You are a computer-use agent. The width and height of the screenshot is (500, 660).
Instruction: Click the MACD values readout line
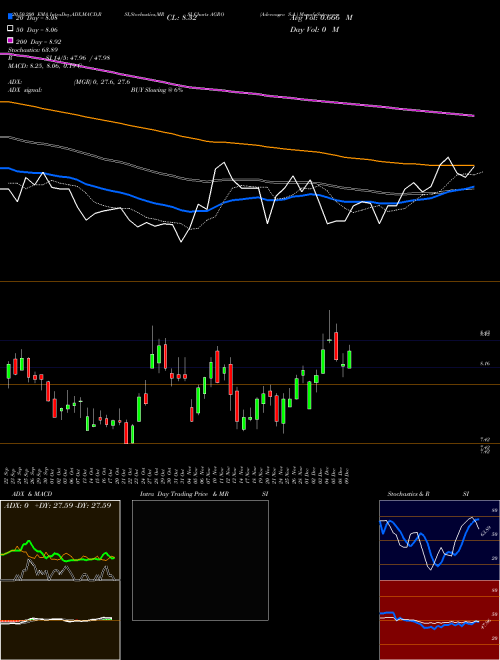click(x=43, y=66)
